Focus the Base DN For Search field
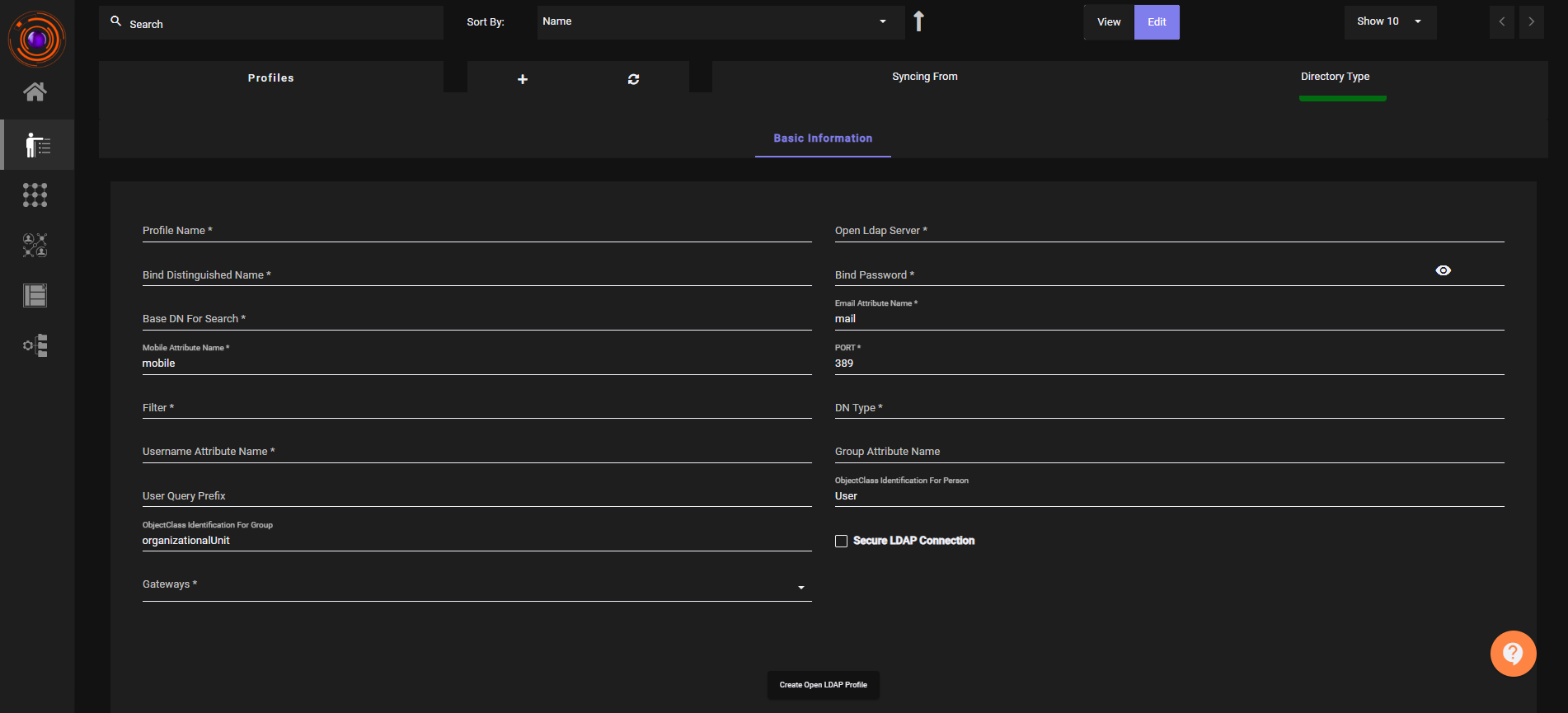Screen dimensions: 1568x713 [x=477, y=319]
